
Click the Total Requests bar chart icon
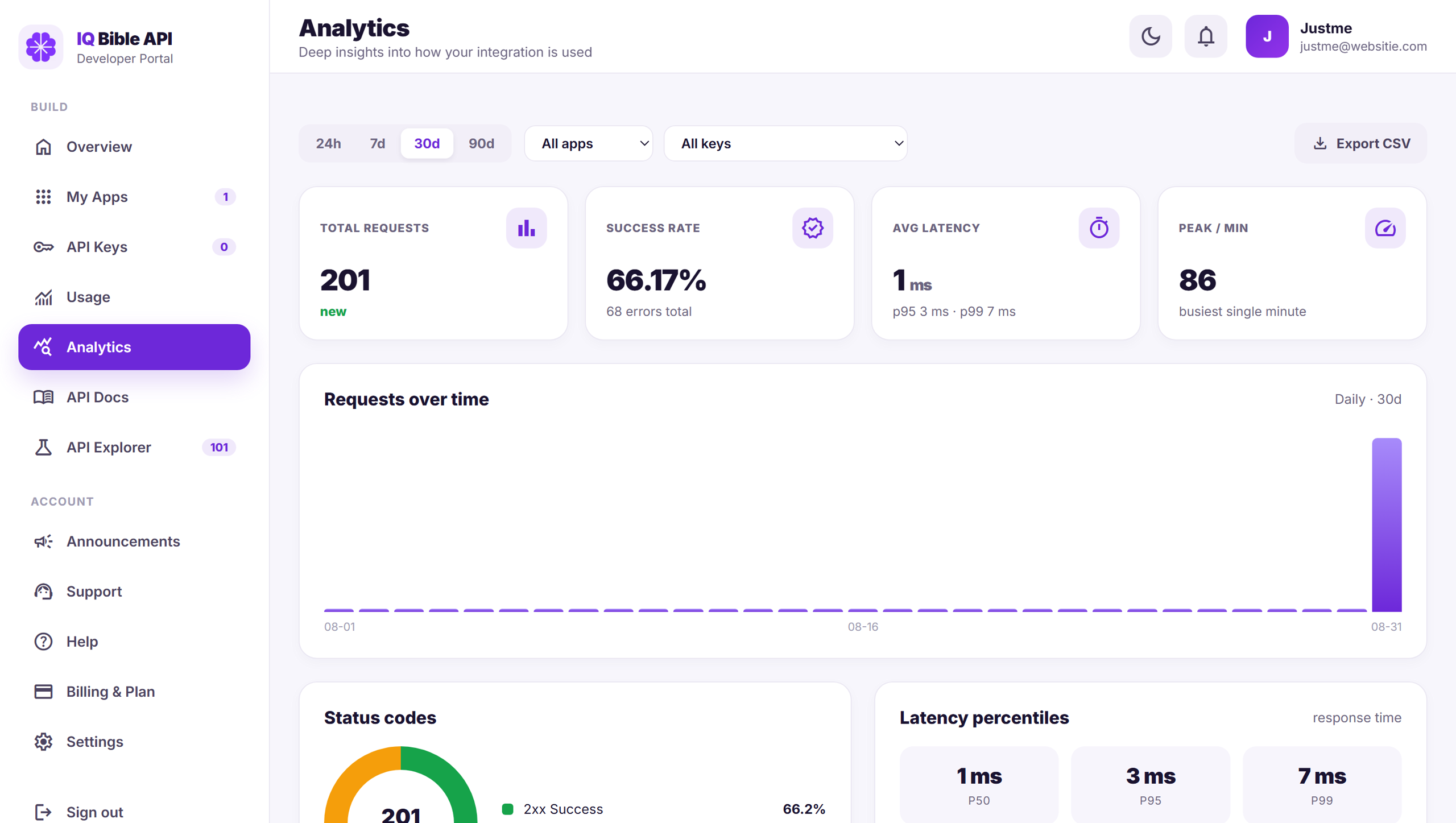point(526,228)
